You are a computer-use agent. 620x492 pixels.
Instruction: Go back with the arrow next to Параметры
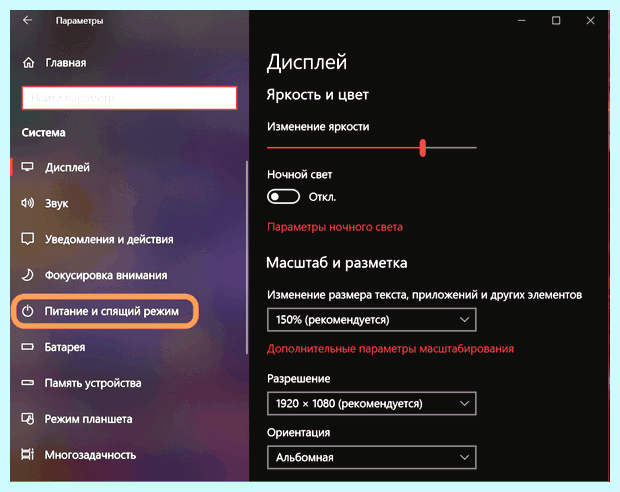(27, 20)
